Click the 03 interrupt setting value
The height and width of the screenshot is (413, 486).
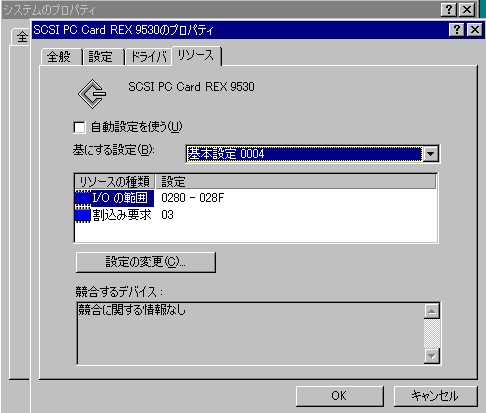point(167,215)
